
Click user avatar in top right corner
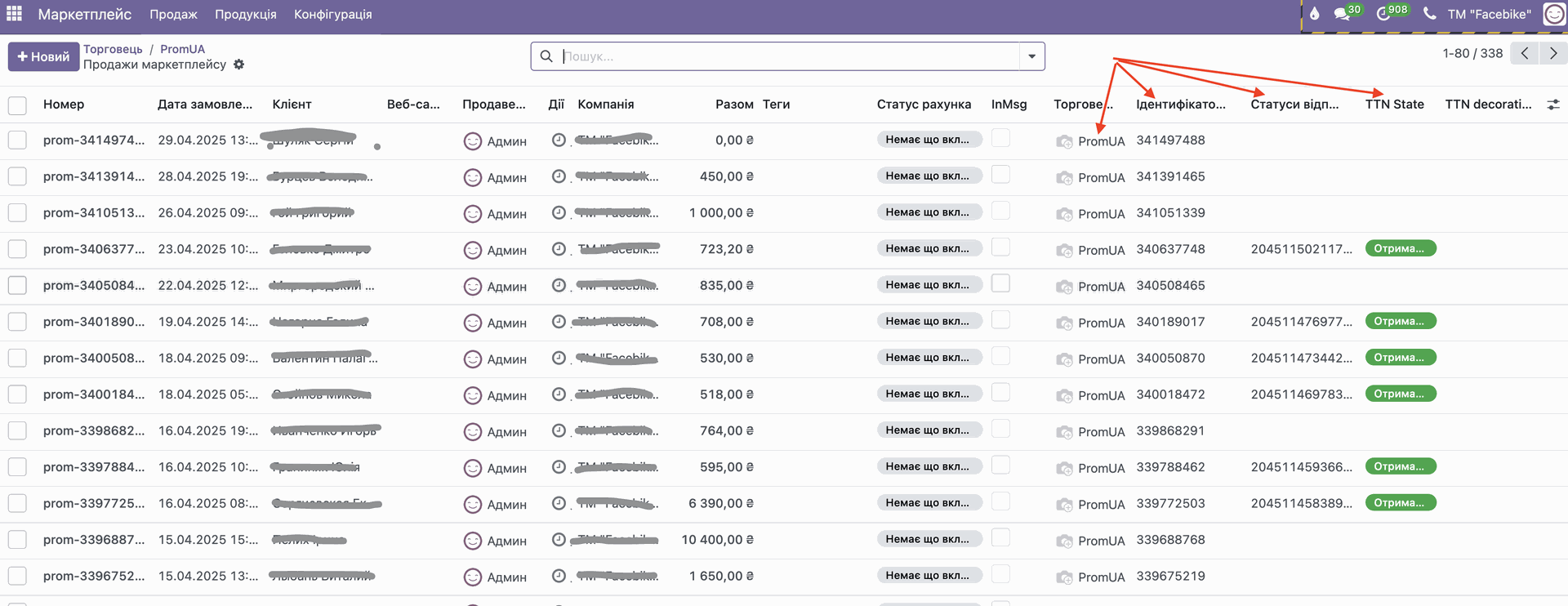[x=1554, y=14]
